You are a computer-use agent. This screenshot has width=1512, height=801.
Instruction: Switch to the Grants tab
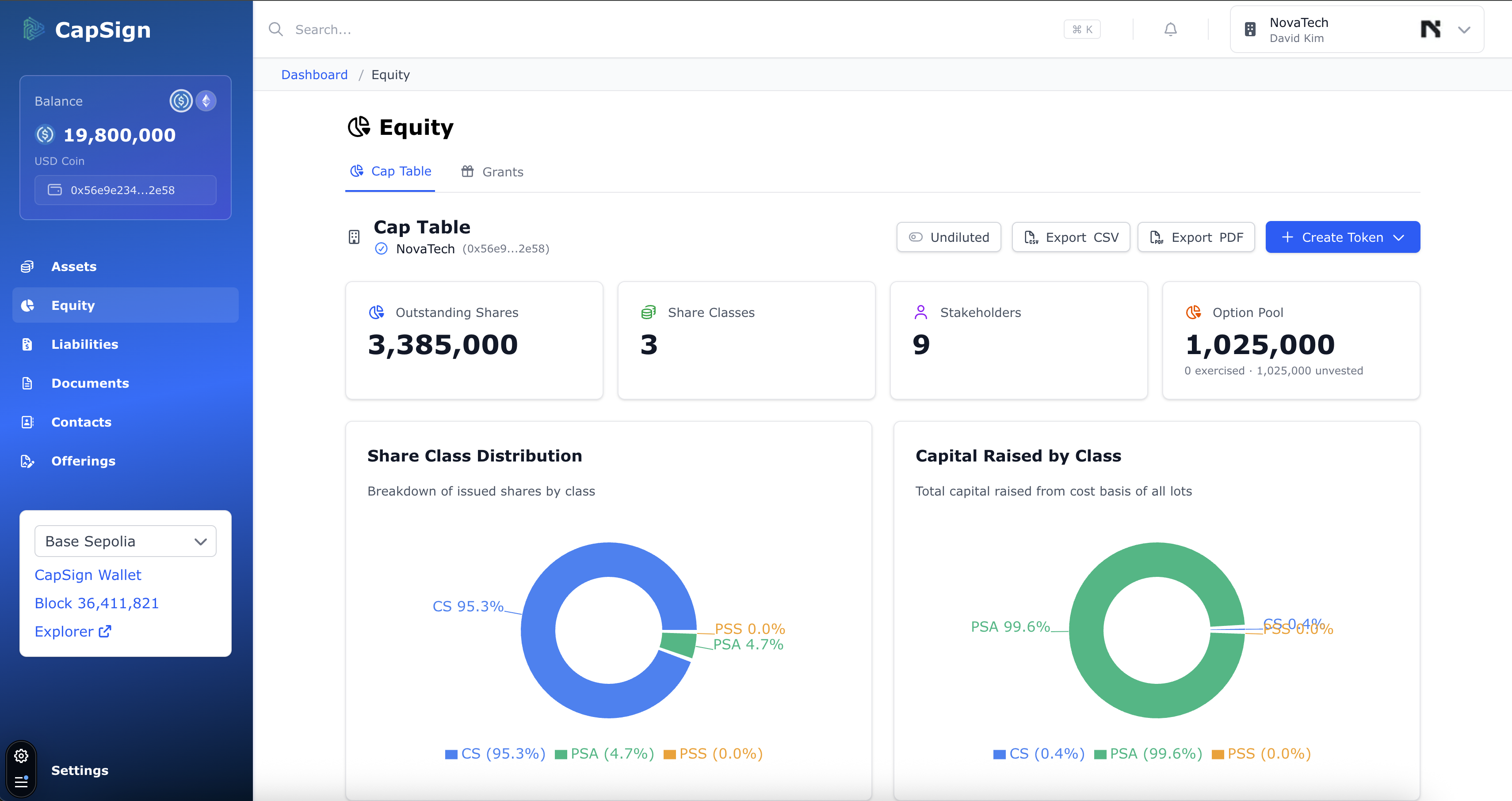coord(502,172)
